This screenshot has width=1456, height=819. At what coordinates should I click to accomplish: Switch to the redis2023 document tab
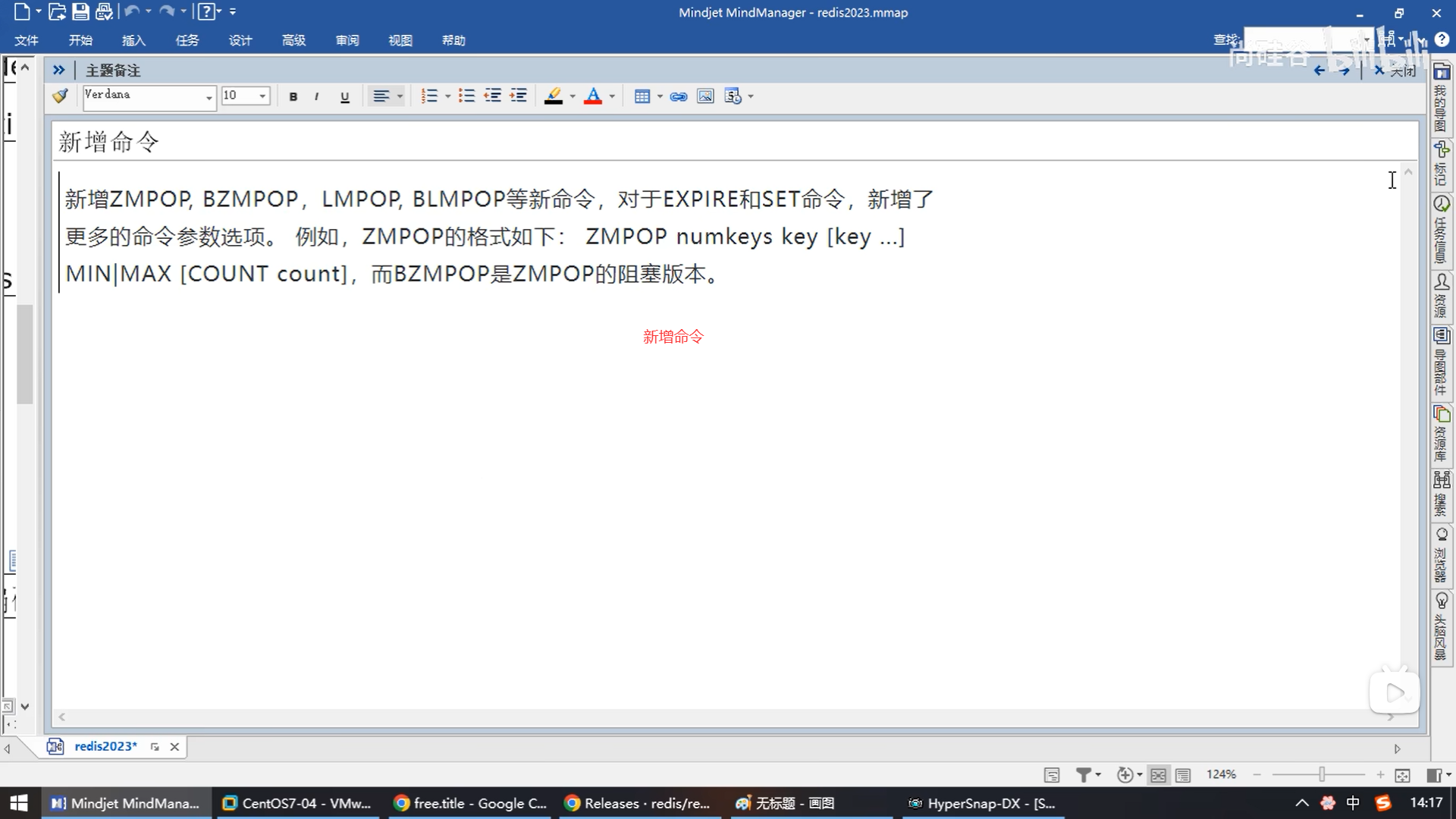point(105,746)
